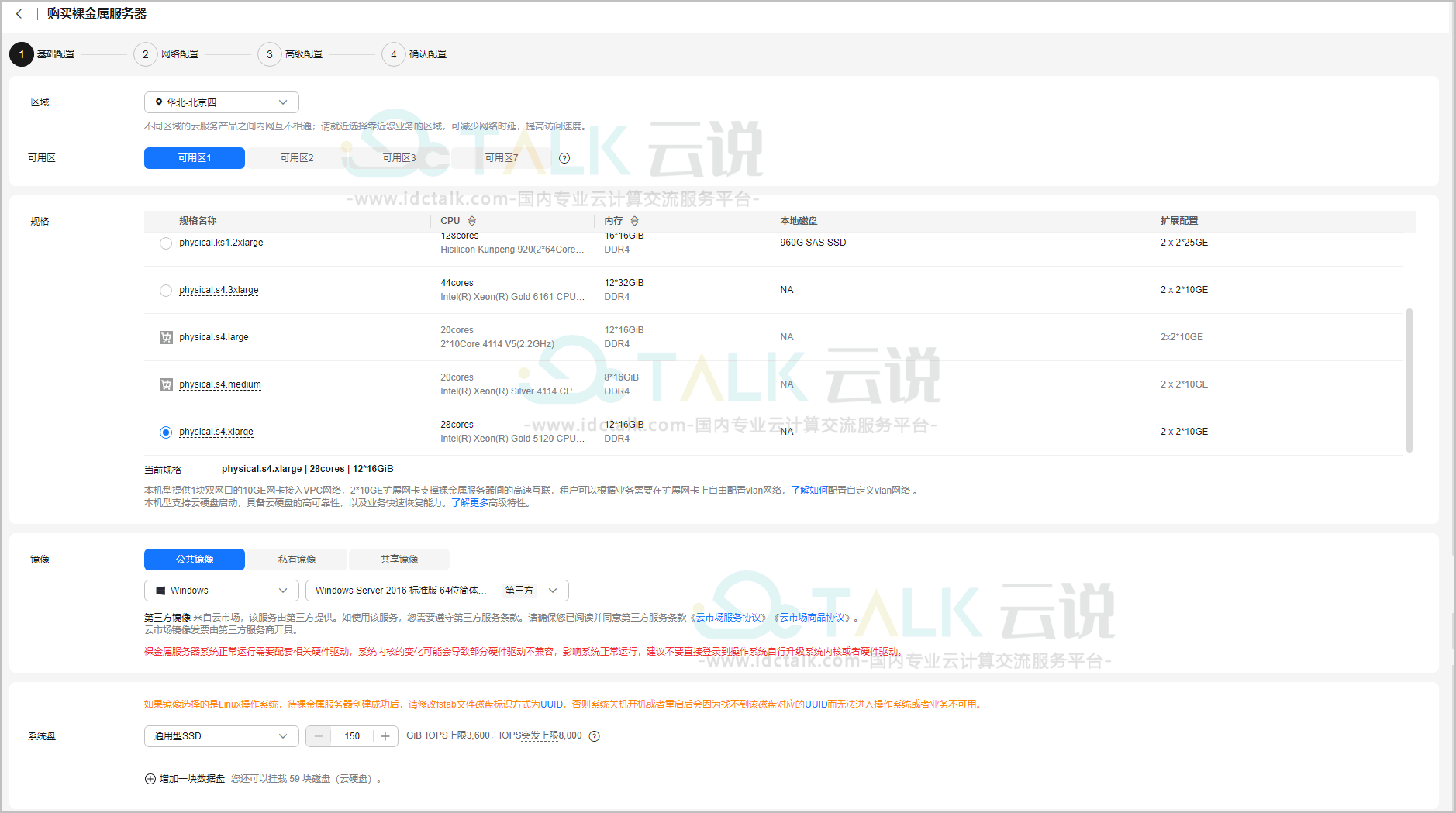Select 可用区1 availability zone
This screenshot has width=1456, height=813.
(195, 158)
